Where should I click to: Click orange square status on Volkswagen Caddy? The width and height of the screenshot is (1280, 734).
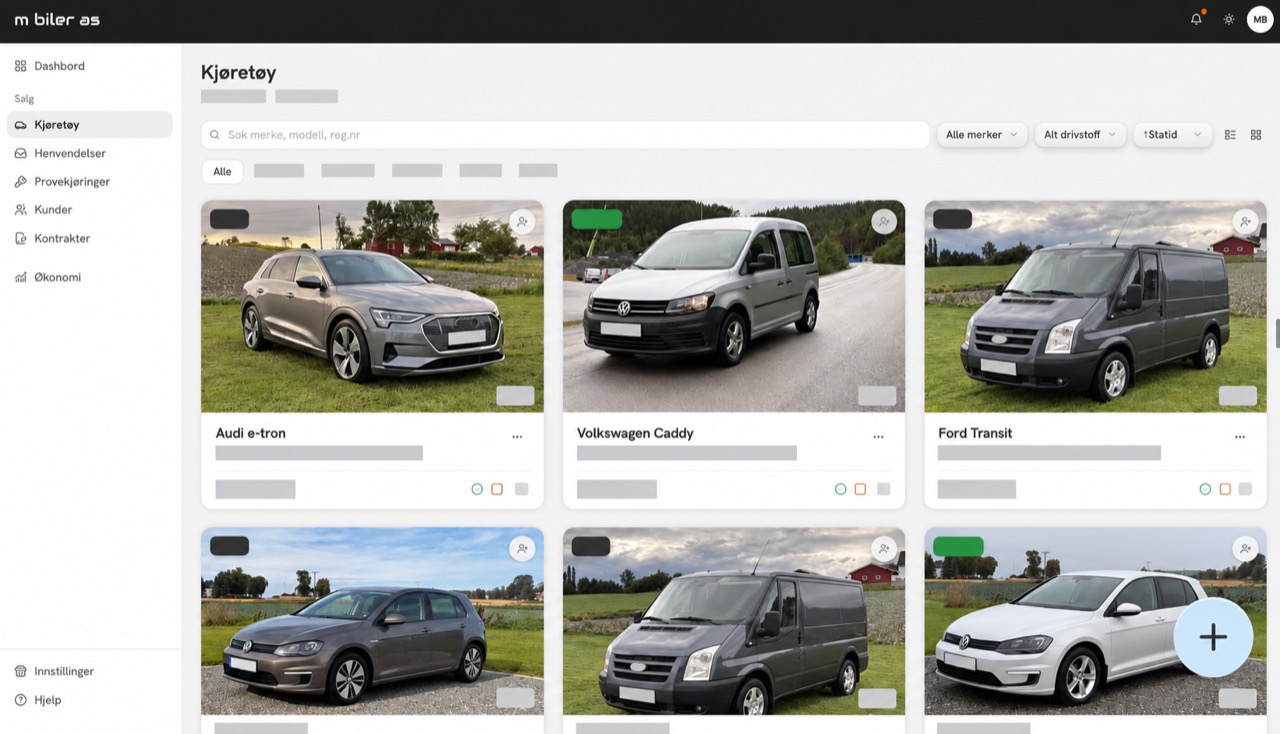click(x=860, y=489)
